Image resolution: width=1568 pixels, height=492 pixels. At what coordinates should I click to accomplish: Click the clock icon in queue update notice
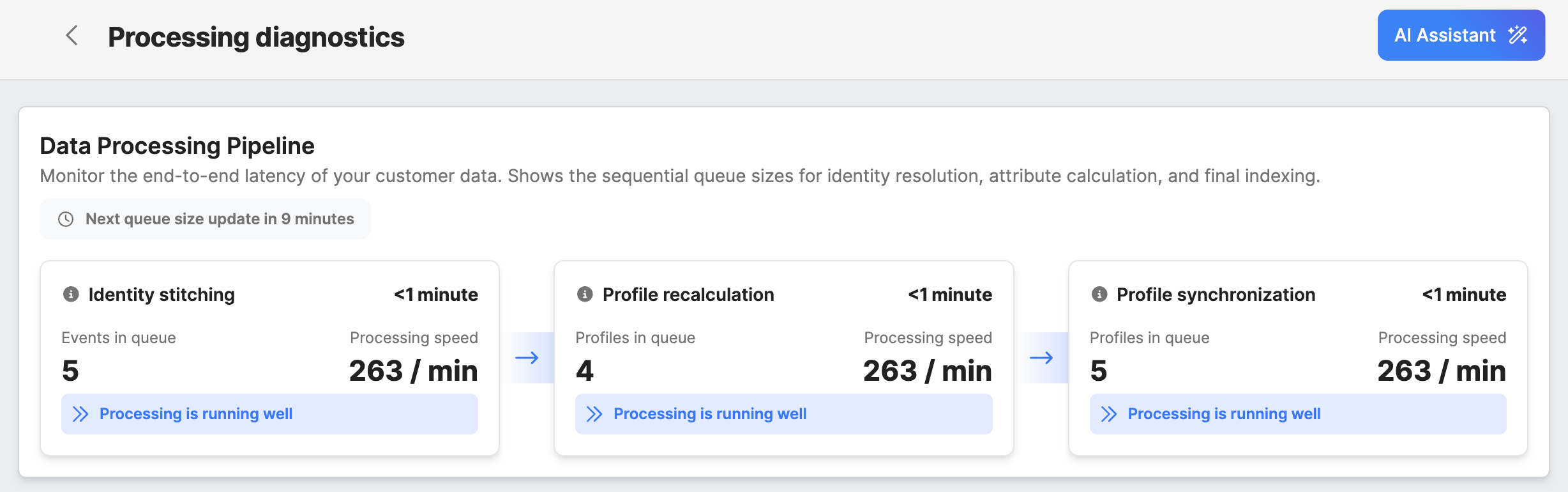point(66,219)
